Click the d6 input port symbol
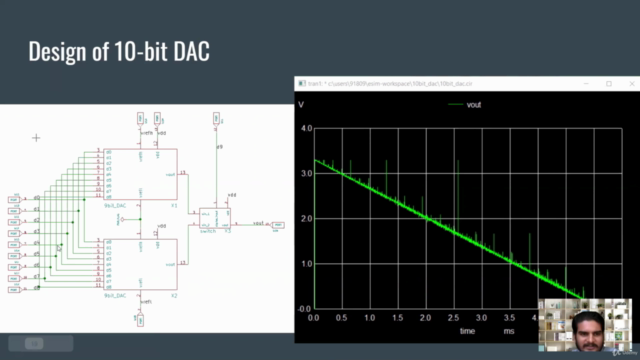The image size is (640, 360). pyautogui.click(x=14, y=267)
